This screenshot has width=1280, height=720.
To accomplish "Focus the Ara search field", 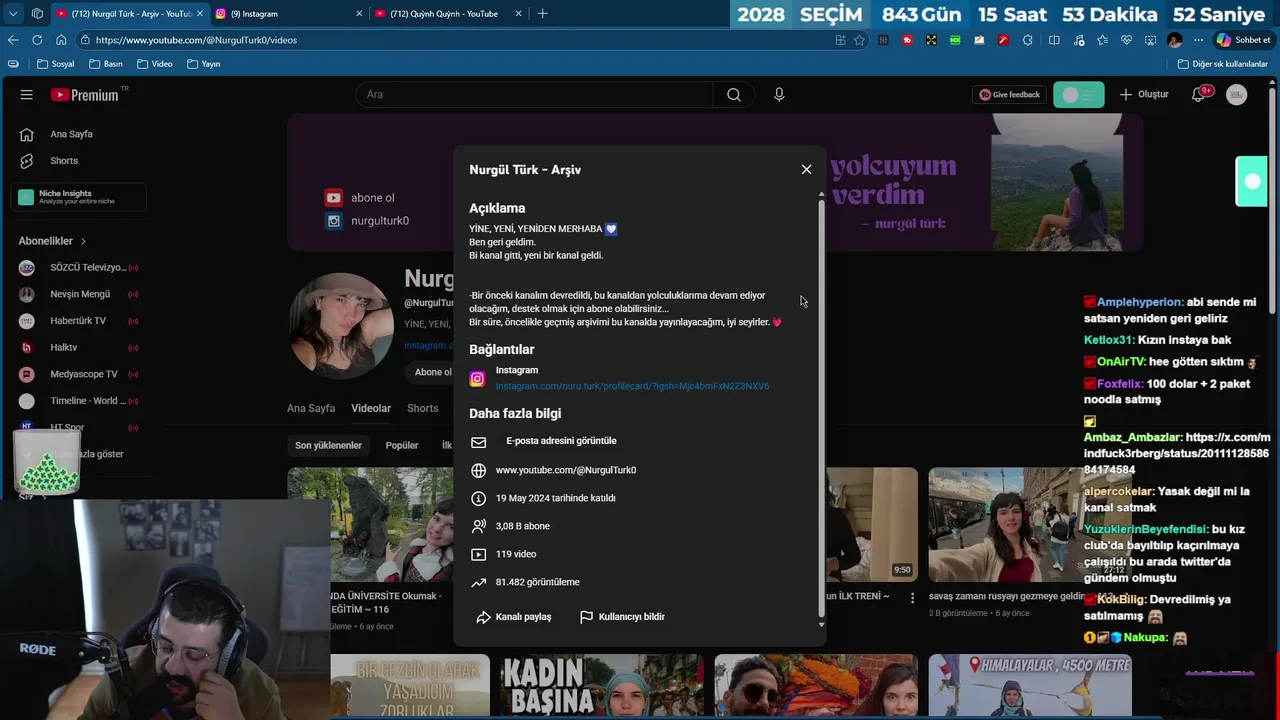I will pyautogui.click(x=534, y=95).
